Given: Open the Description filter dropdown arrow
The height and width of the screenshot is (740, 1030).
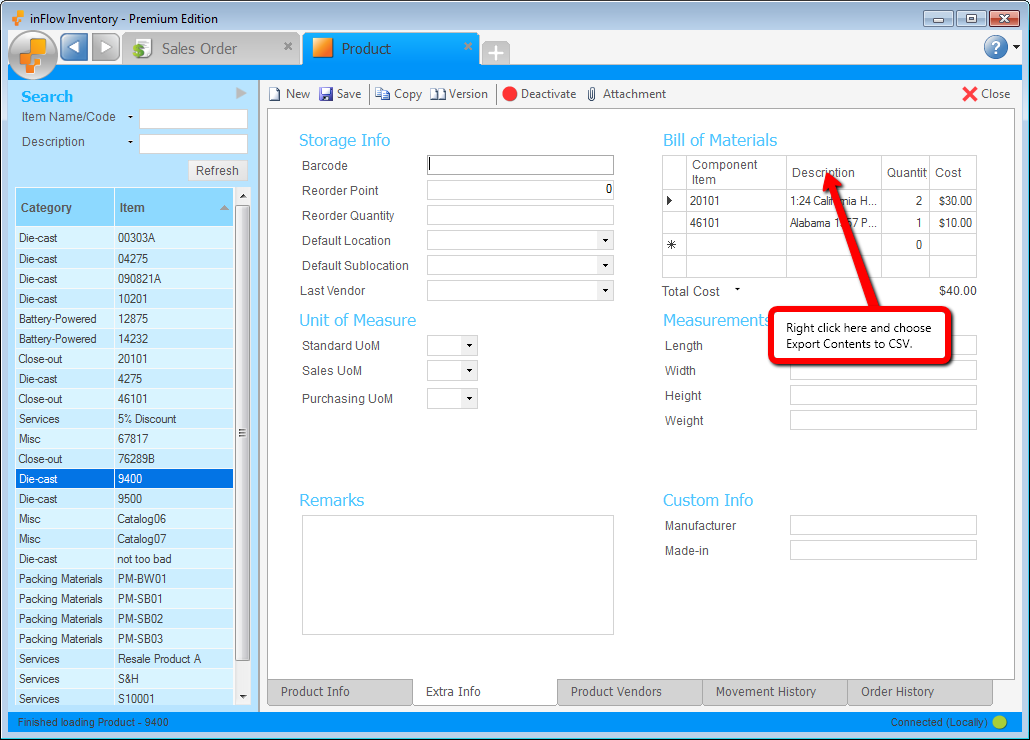Looking at the screenshot, I should coord(130,142).
